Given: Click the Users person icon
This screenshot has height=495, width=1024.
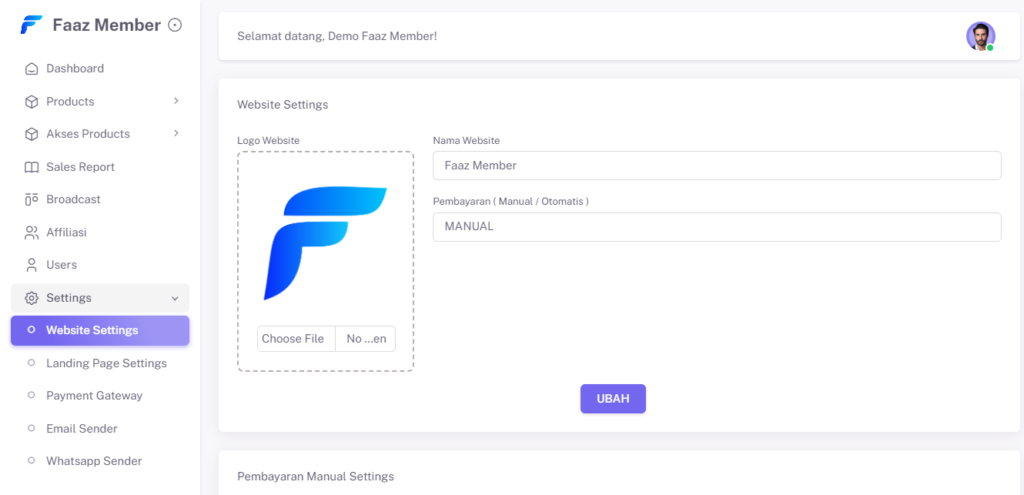Looking at the screenshot, I should click(x=31, y=265).
